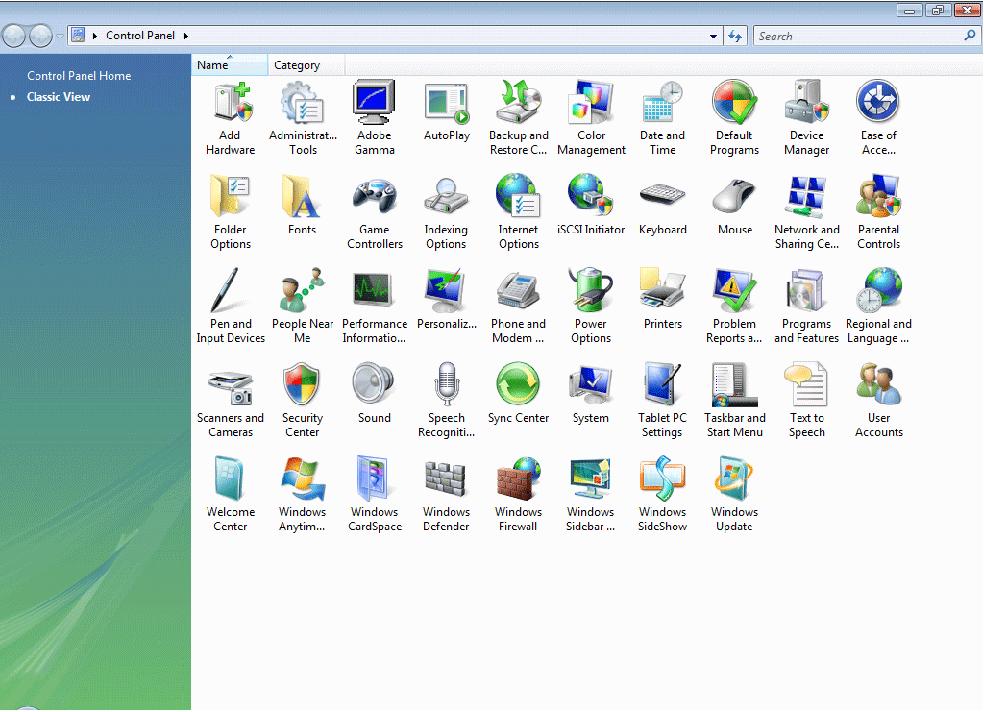This screenshot has height=712, width=984.
Task: Open Administrative Tools
Action: pyautogui.click(x=302, y=117)
